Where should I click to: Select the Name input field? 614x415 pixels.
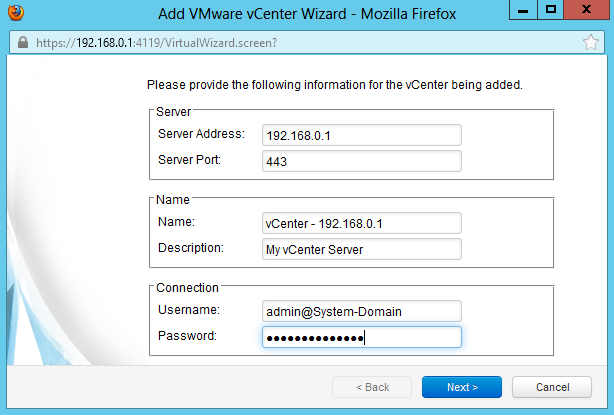(x=362, y=223)
